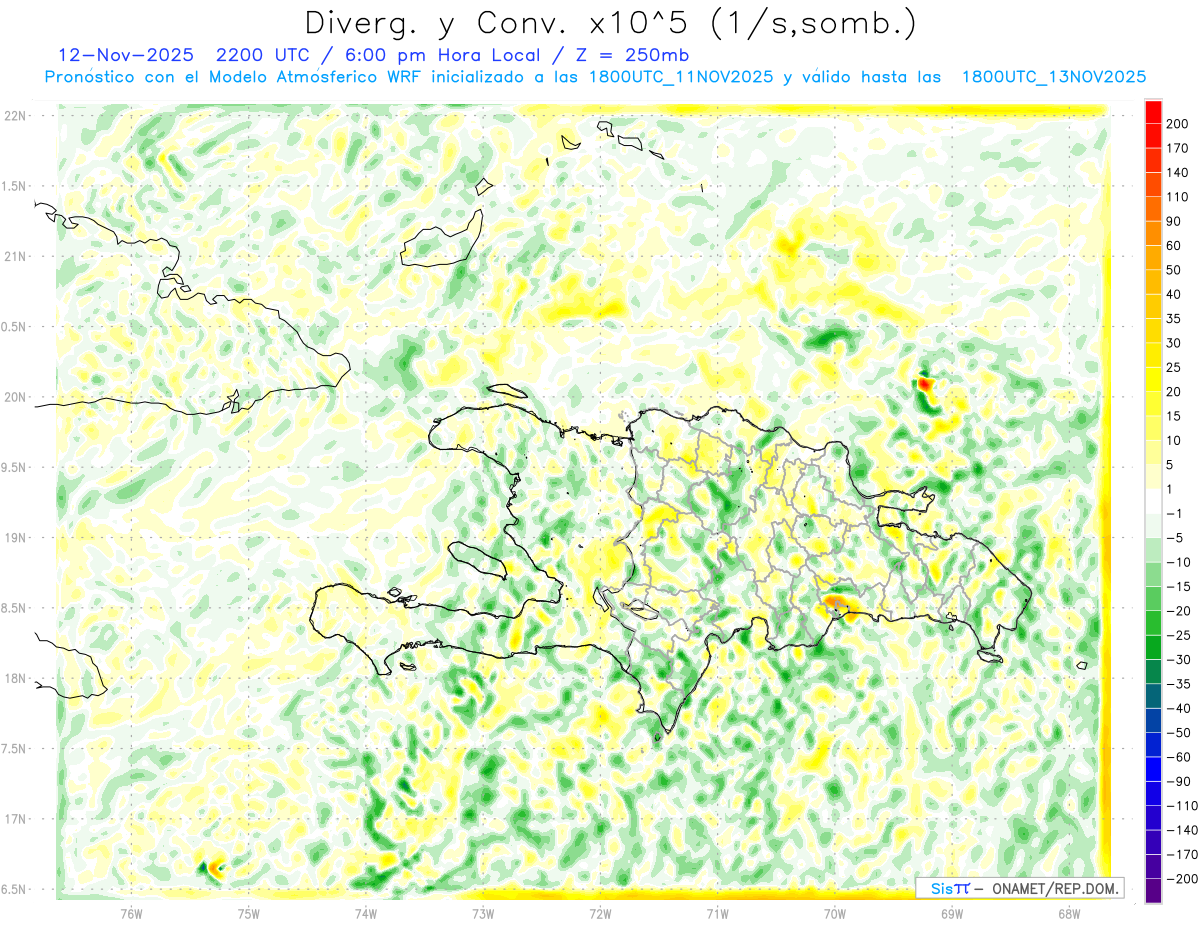1200x927 pixels.
Task: Click the '1.5N' latitude axis label
Action: (15, 186)
